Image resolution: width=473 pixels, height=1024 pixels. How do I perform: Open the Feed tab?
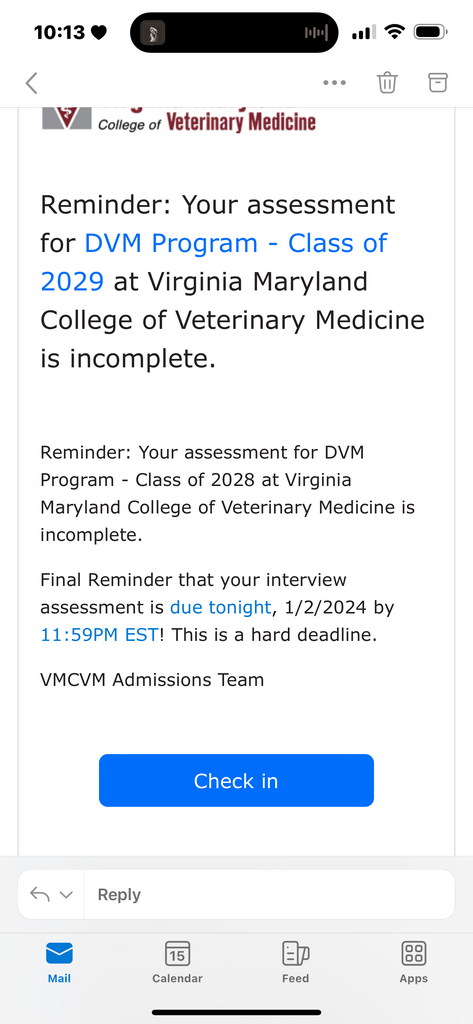[295, 962]
